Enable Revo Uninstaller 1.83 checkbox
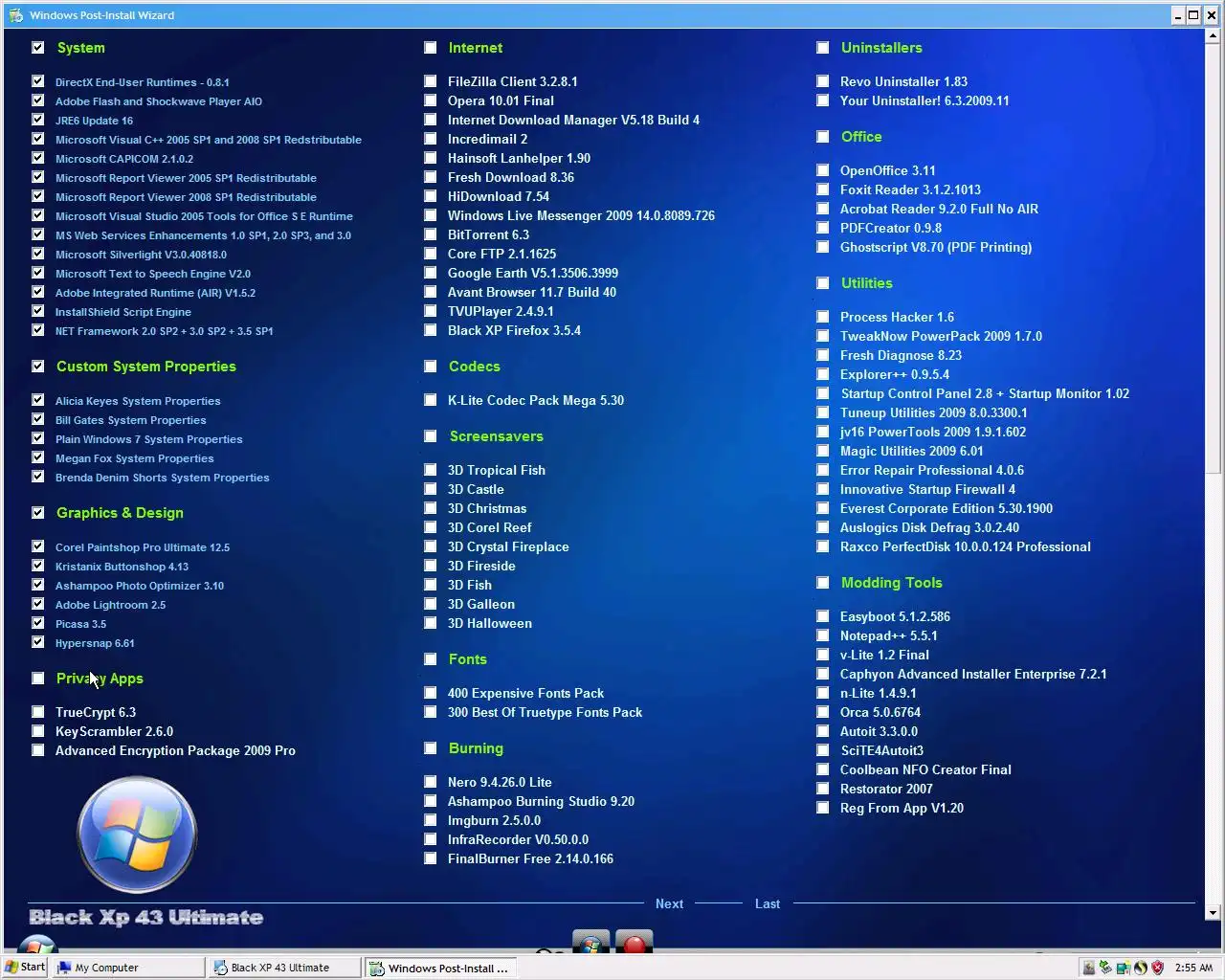 pos(822,81)
